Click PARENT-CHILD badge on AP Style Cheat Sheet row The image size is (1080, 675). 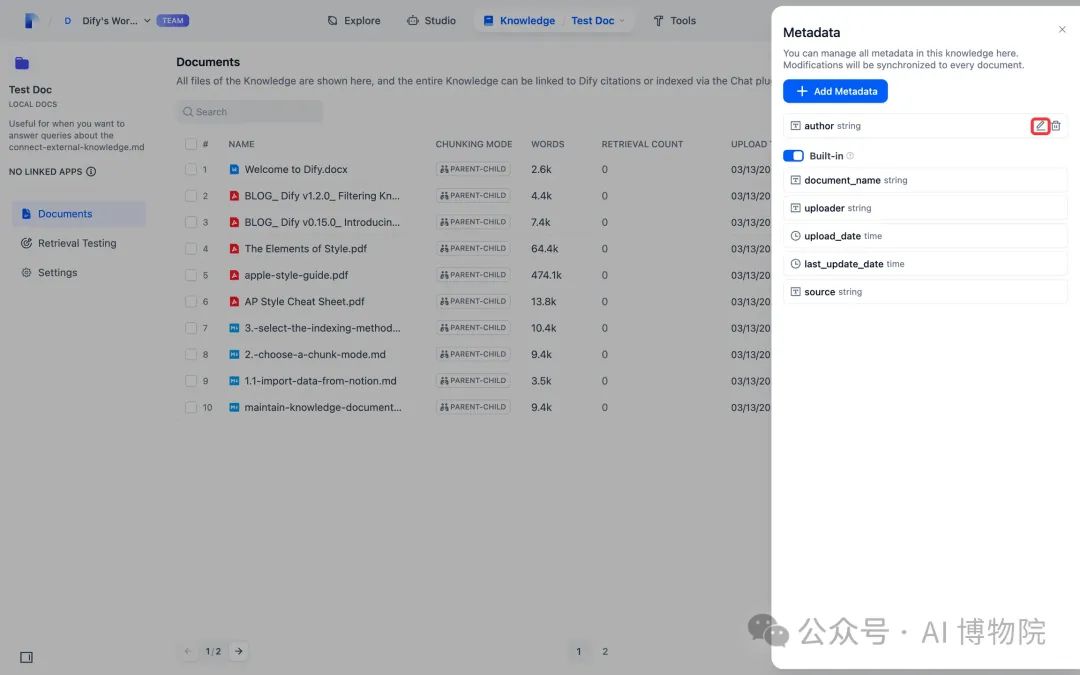pos(473,301)
